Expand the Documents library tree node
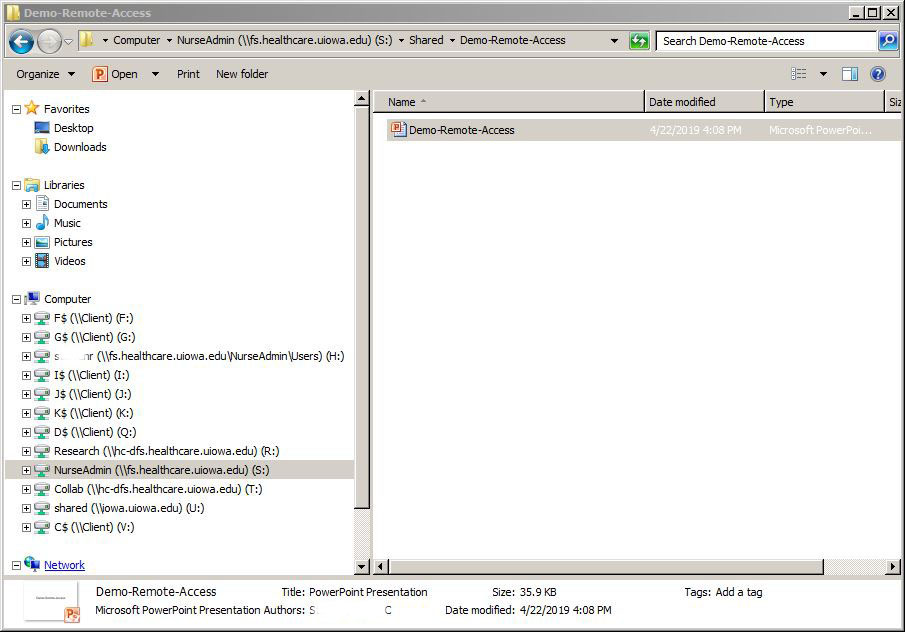The height and width of the screenshot is (632, 905). 26,204
